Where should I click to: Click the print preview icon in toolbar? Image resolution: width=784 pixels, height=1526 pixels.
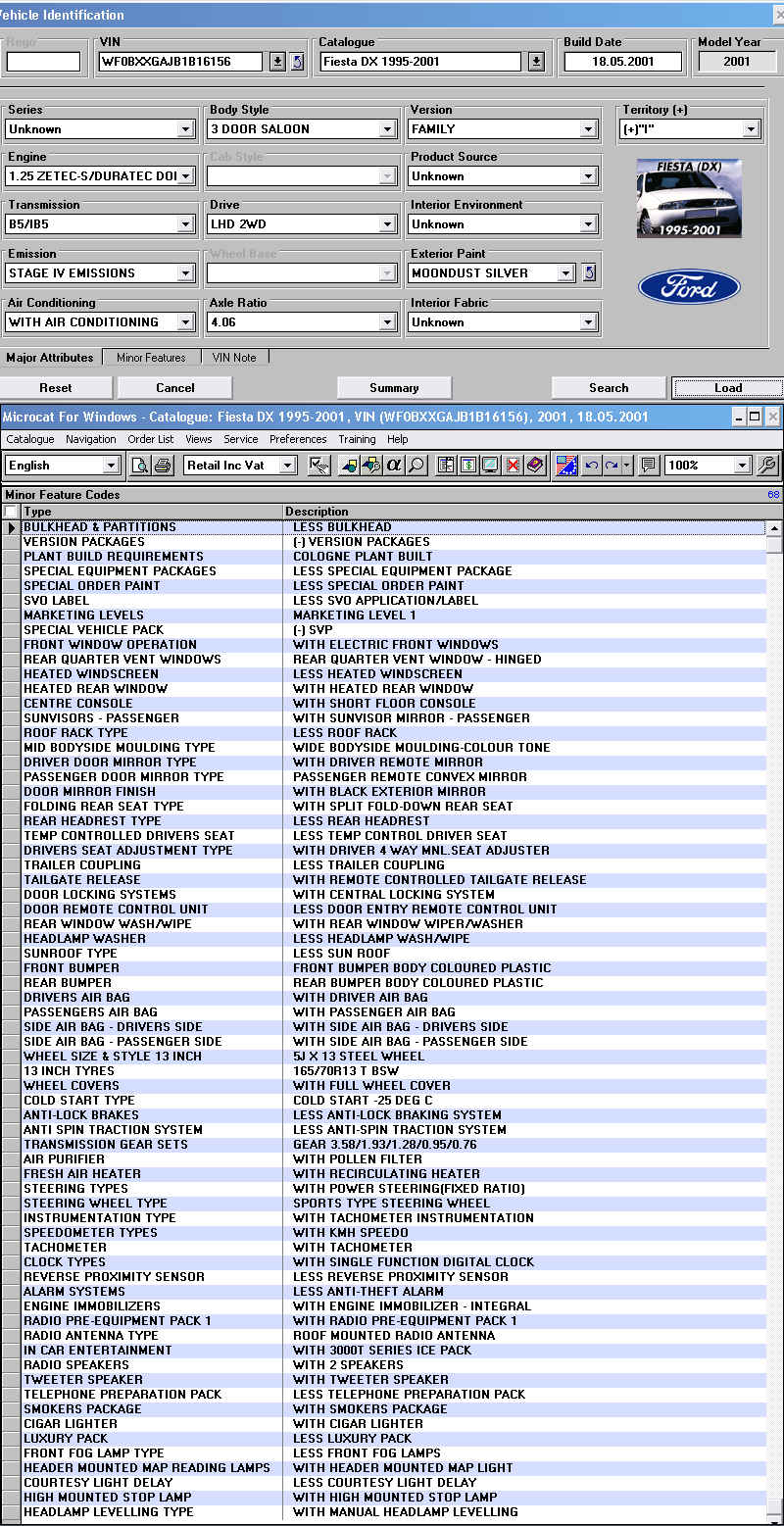[140, 466]
